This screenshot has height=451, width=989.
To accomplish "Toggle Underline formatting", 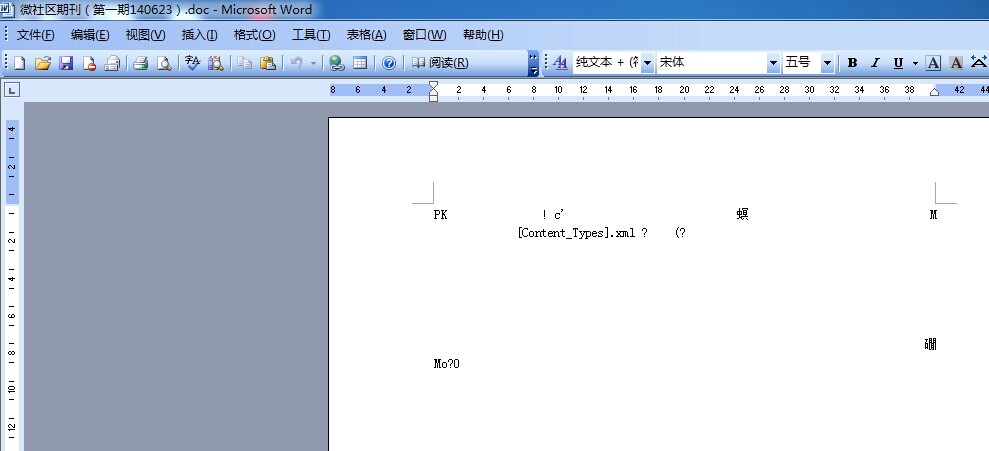I will [x=898, y=63].
